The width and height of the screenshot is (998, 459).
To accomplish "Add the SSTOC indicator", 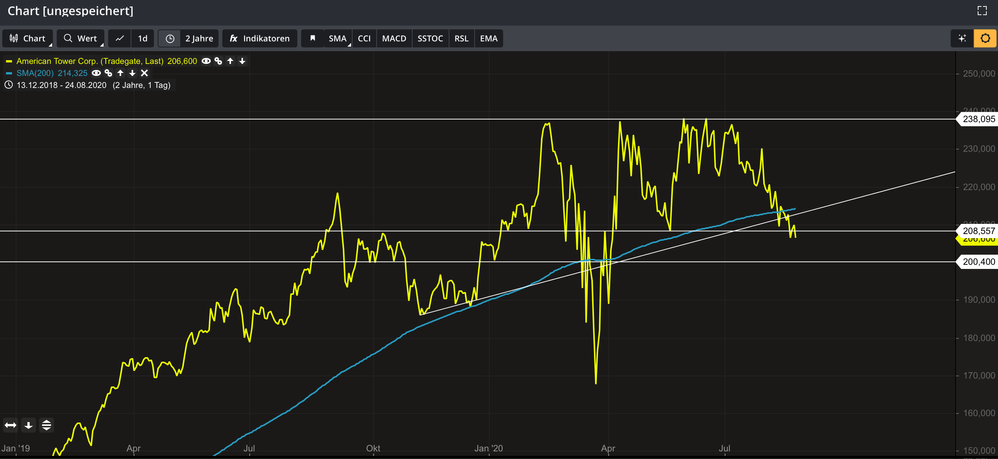I will [x=431, y=39].
